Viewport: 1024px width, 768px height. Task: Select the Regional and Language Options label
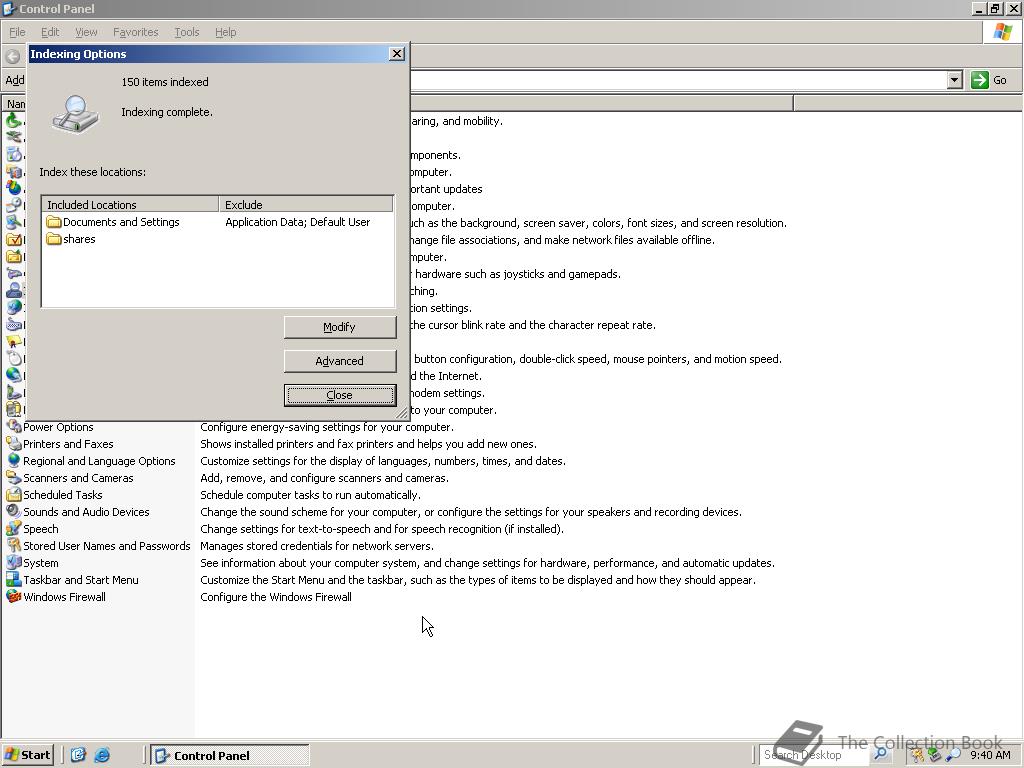[x=99, y=461]
